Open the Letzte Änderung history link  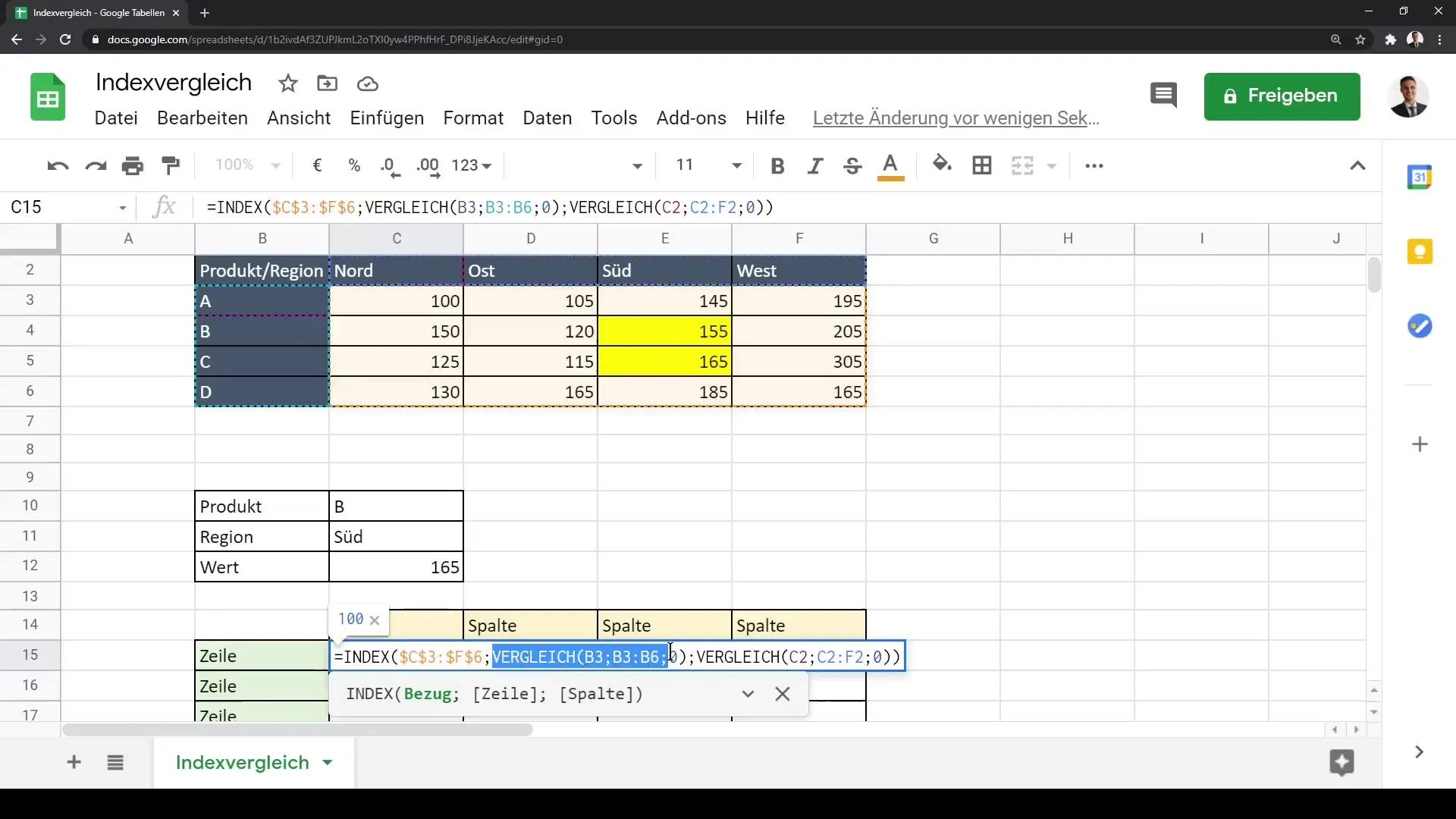[x=955, y=118]
